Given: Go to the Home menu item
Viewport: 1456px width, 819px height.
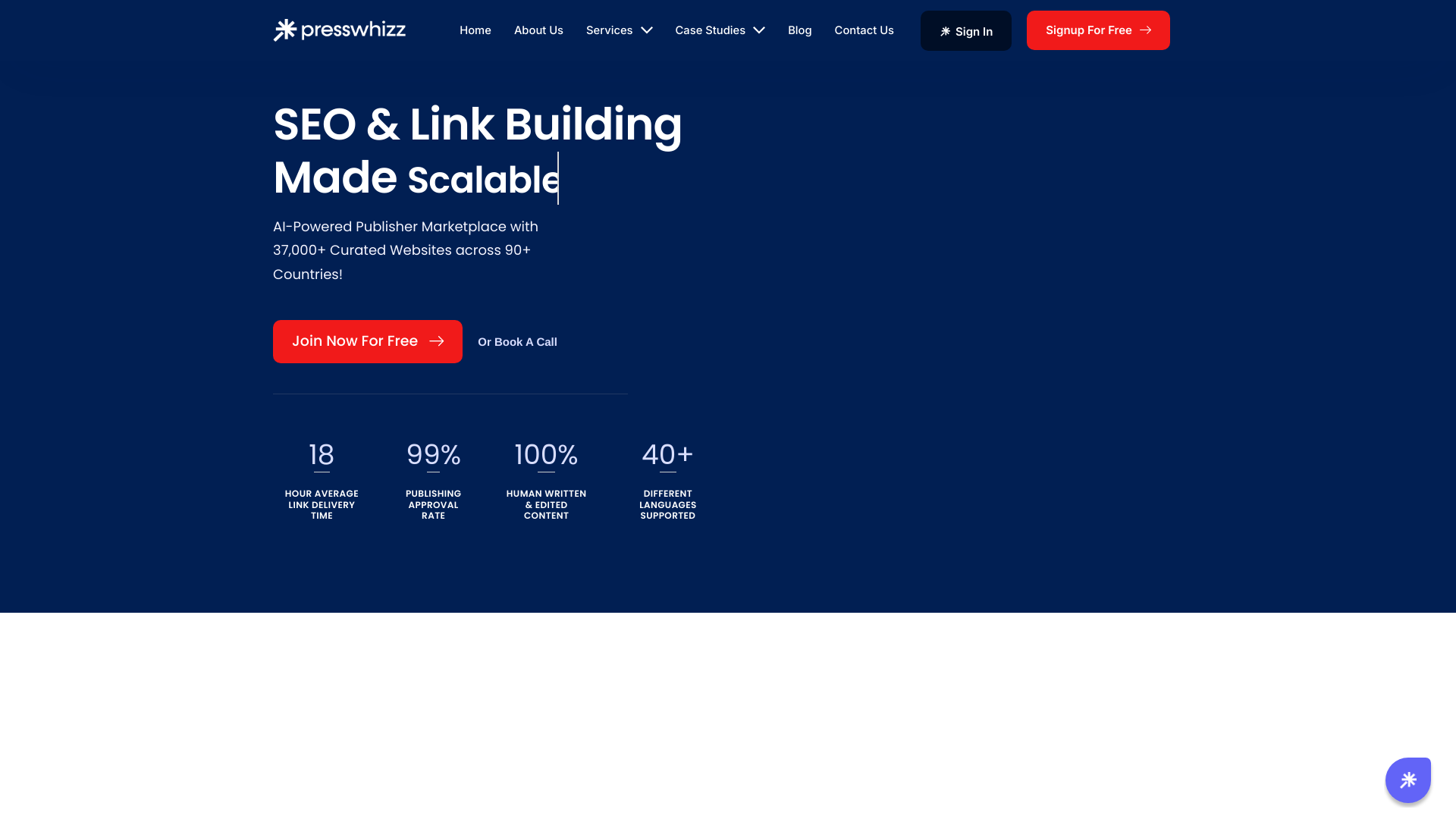Looking at the screenshot, I should point(475,30).
